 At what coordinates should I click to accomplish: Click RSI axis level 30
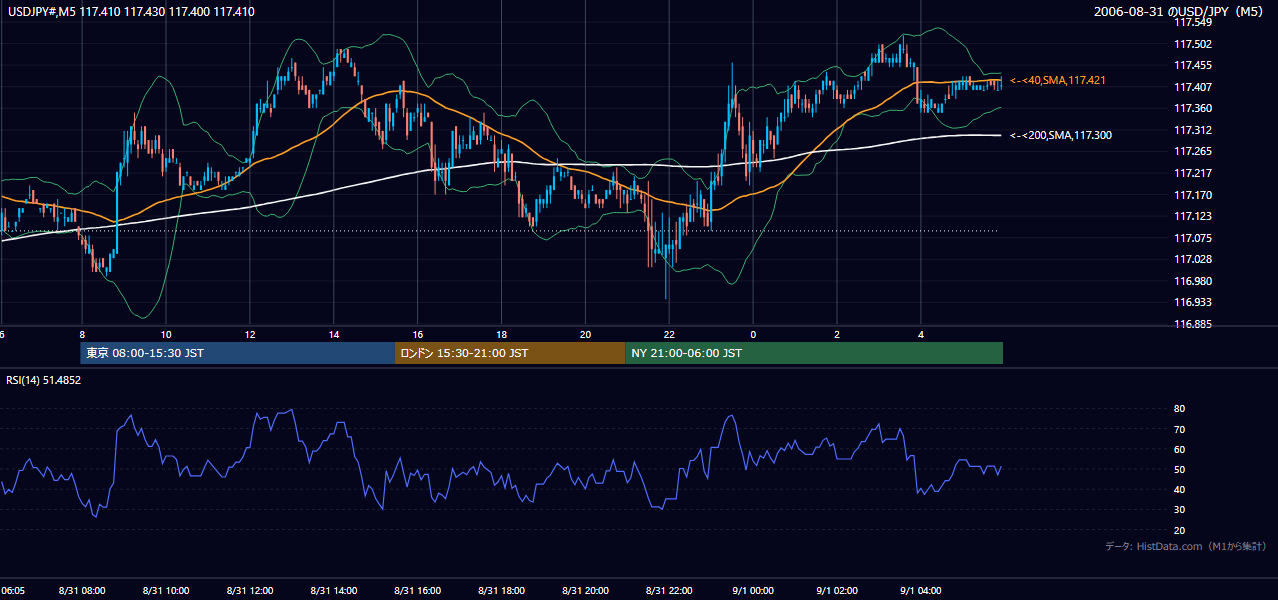pyautogui.click(x=1180, y=510)
